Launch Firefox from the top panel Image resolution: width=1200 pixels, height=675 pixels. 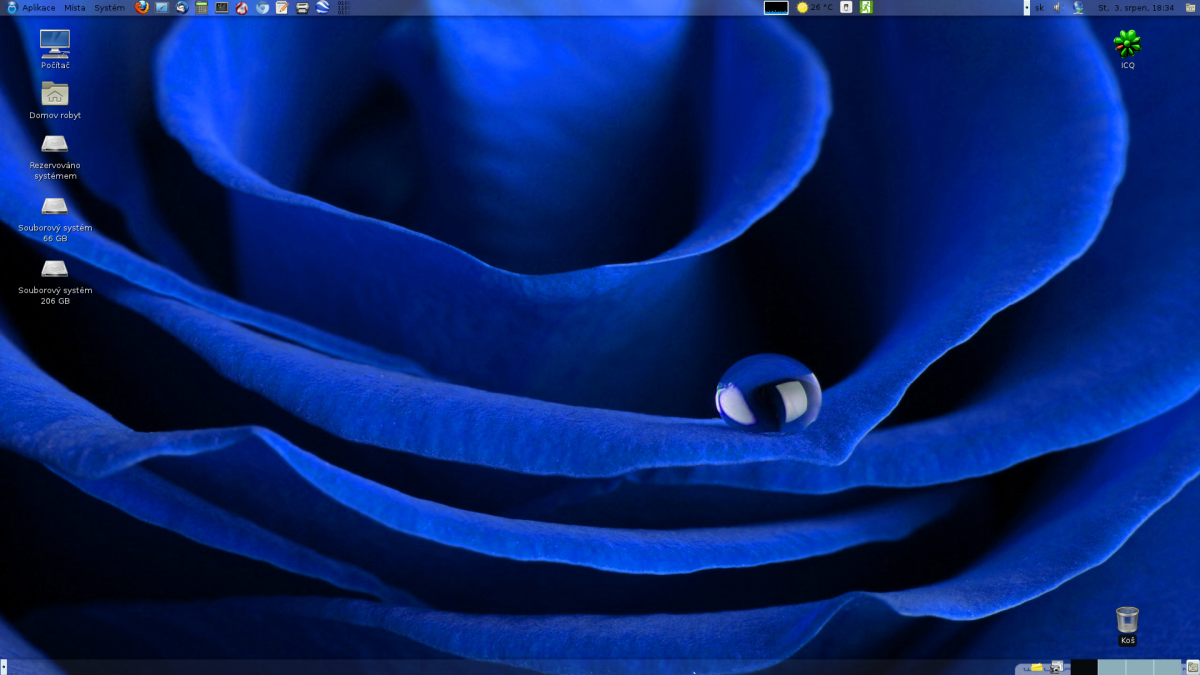coord(142,7)
